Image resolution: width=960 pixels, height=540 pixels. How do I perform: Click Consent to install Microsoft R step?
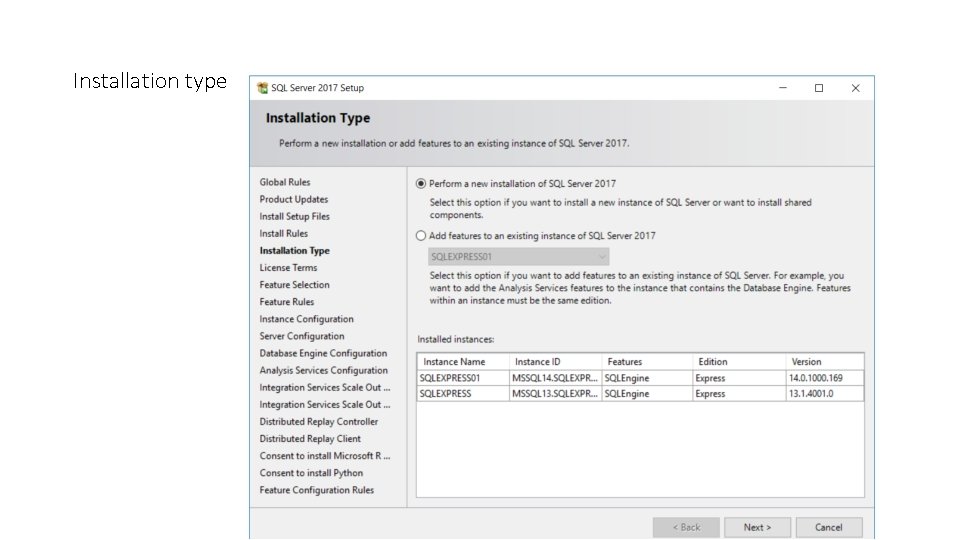pos(324,456)
